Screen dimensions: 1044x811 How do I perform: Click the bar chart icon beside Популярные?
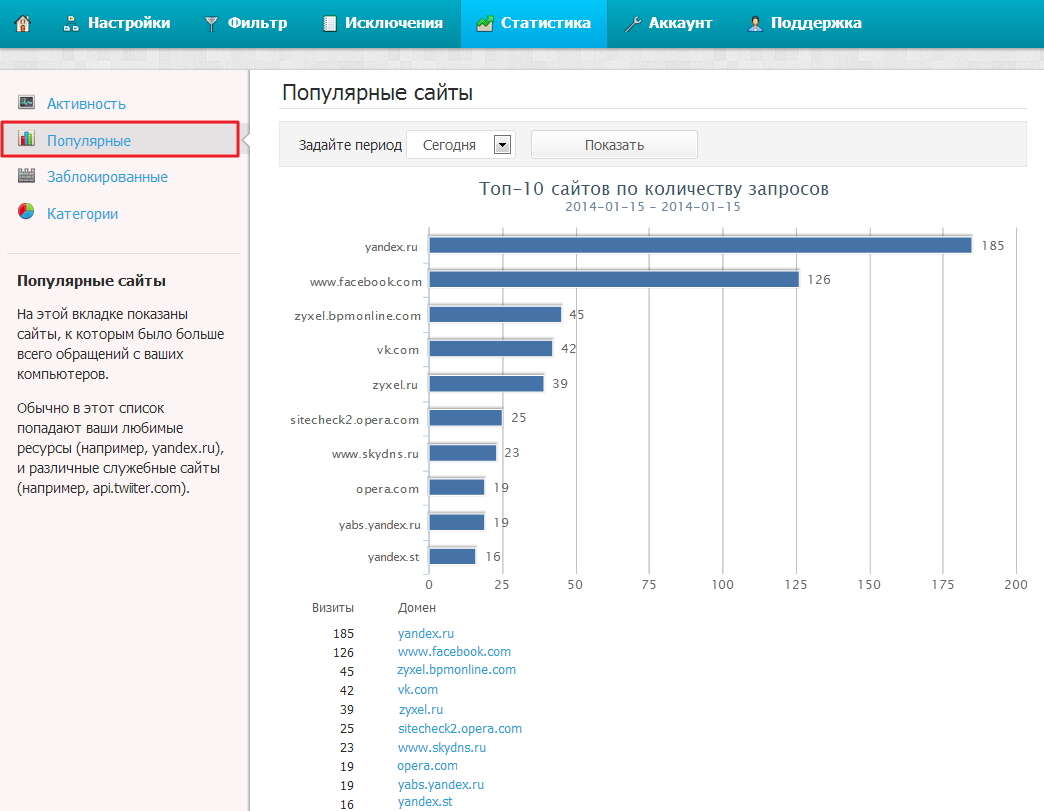26,140
